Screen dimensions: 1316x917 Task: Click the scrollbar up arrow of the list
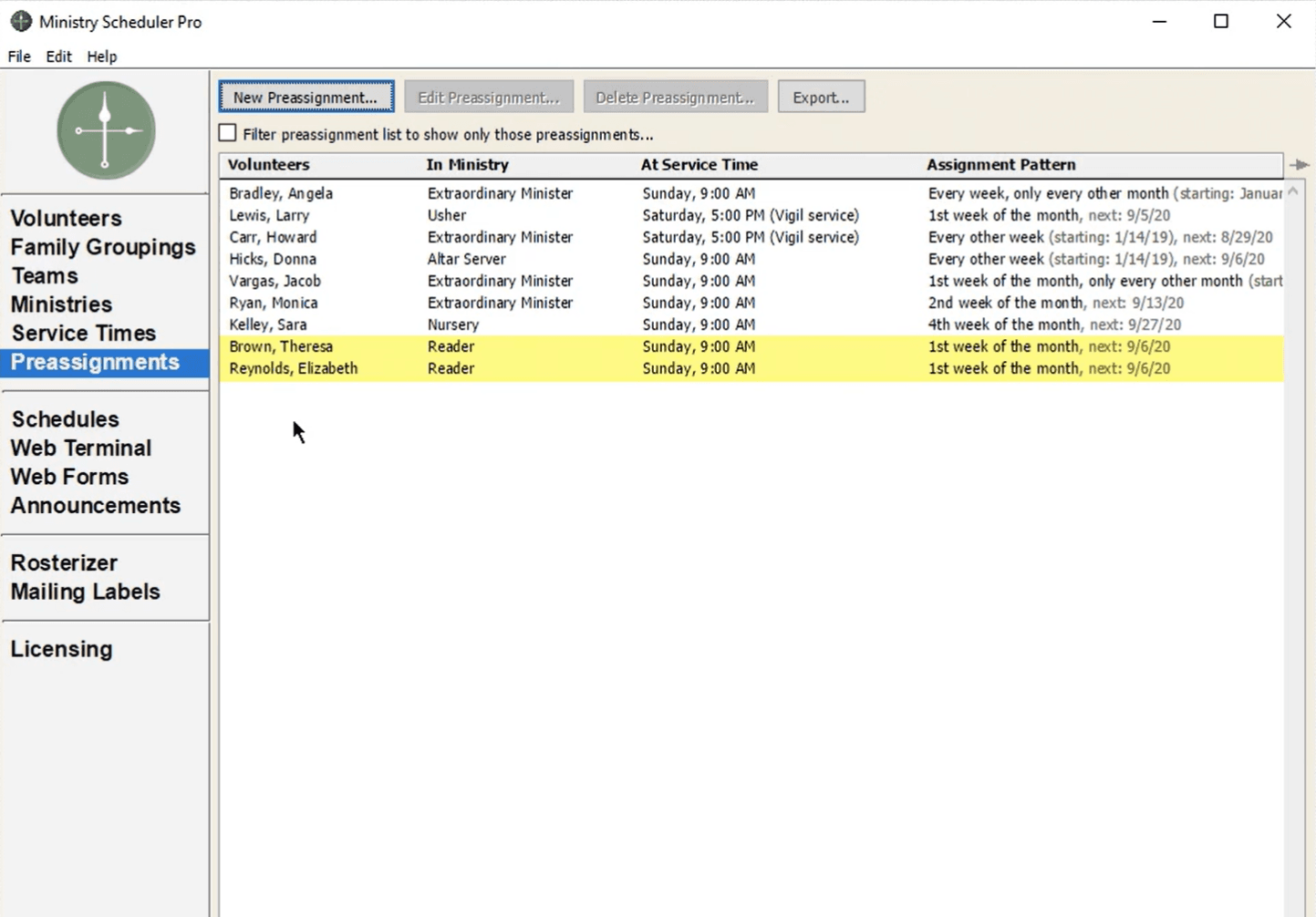(1293, 192)
